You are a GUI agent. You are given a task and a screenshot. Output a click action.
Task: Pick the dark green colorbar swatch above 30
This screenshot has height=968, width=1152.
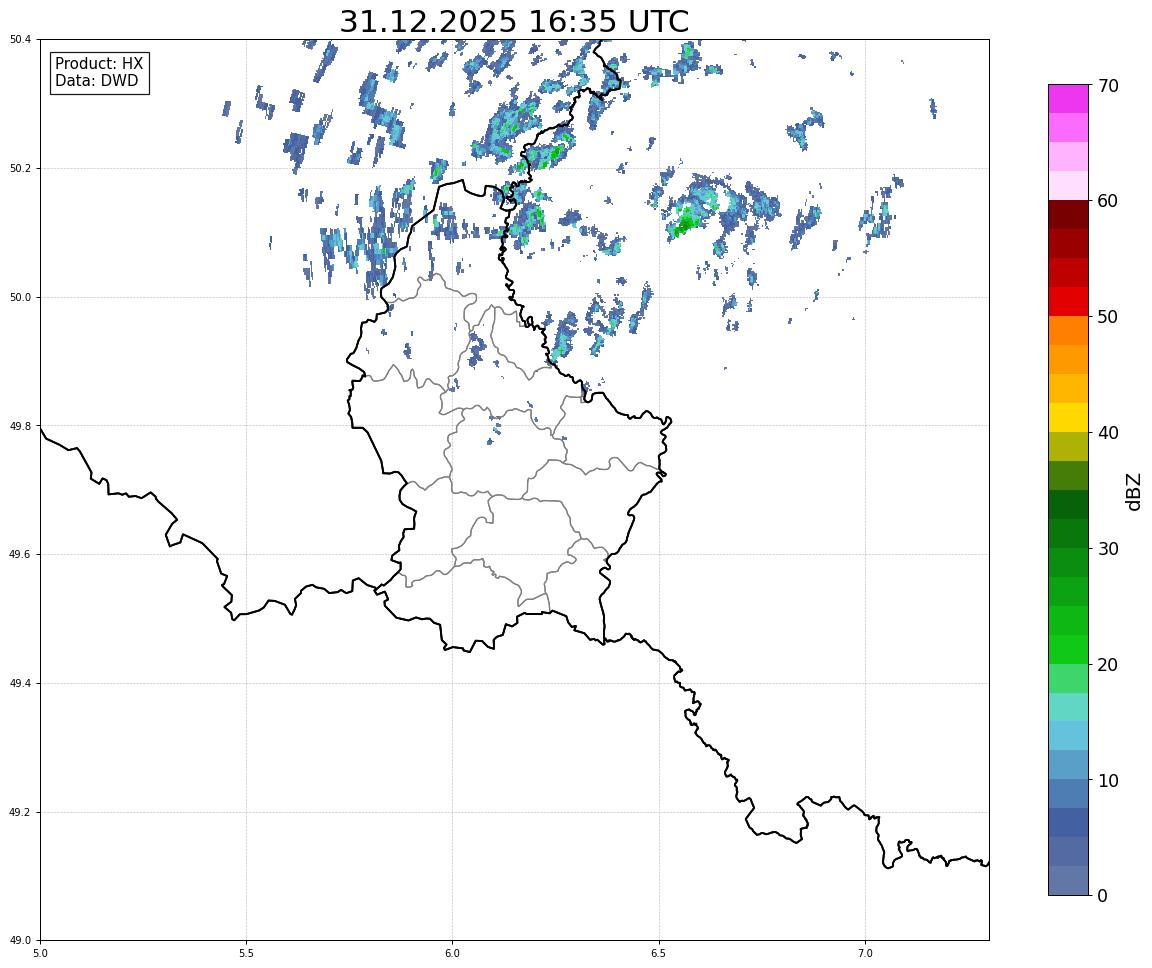pos(1068,533)
